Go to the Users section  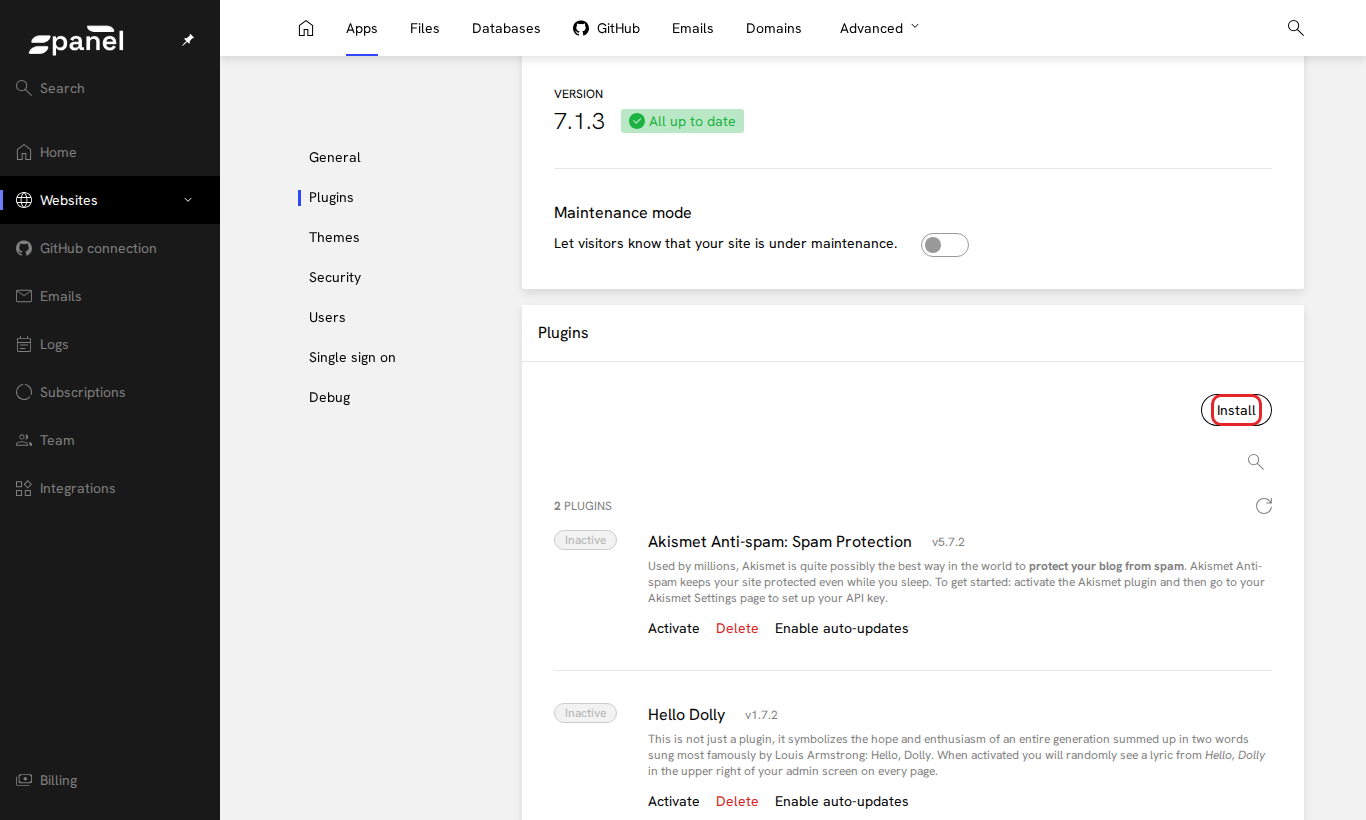tap(327, 317)
